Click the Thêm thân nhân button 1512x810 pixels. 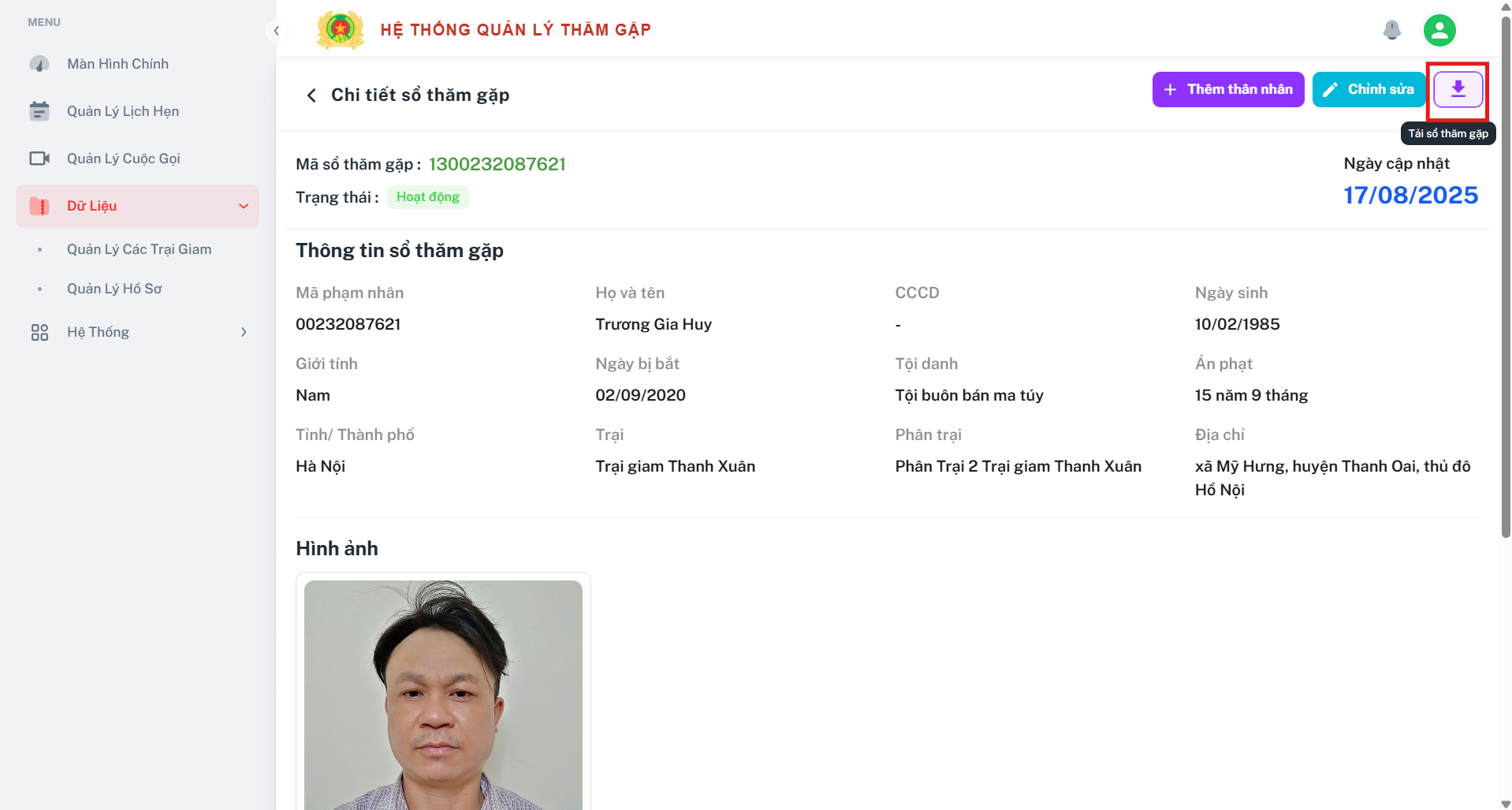1228,89
